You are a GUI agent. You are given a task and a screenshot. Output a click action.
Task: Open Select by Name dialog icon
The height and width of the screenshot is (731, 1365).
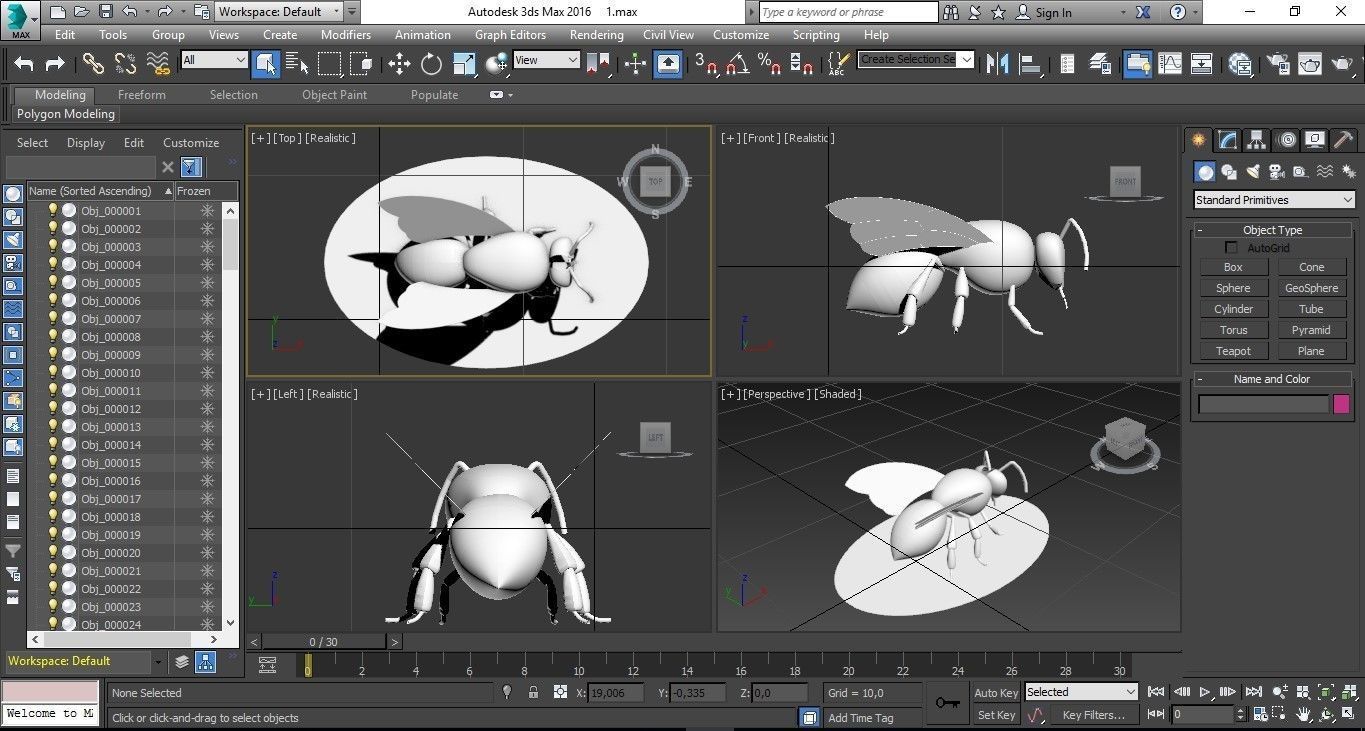click(x=297, y=64)
